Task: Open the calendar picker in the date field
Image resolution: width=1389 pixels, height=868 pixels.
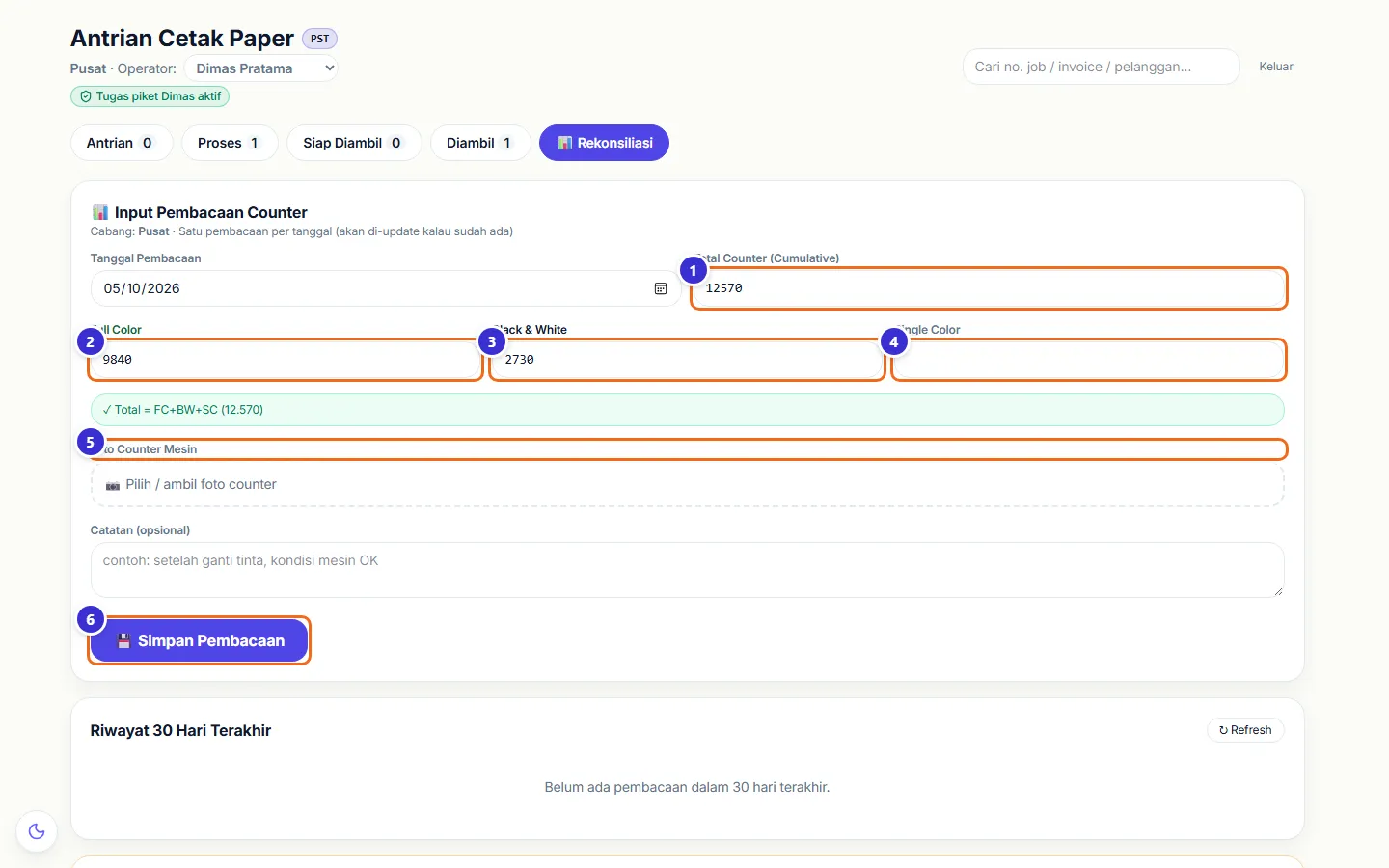Action: [x=661, y=288]
